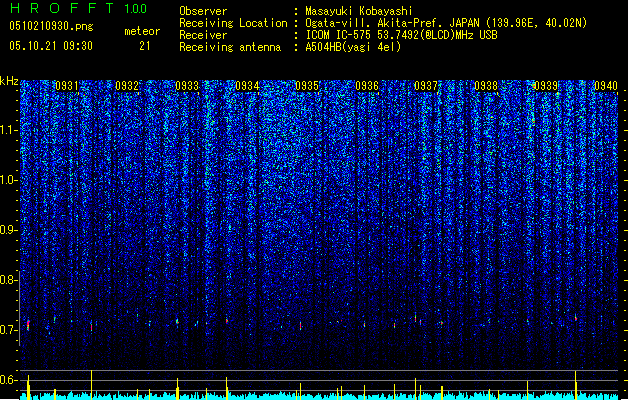
Task: Click the 0931 time marker
Action: [67, 86]
